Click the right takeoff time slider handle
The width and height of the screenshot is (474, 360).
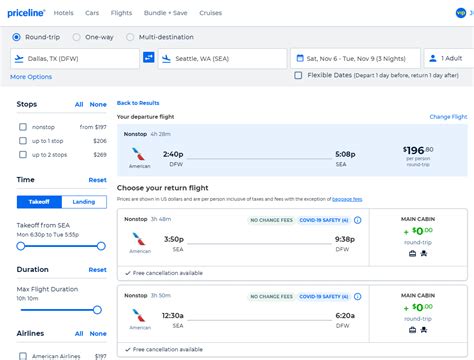101,246
